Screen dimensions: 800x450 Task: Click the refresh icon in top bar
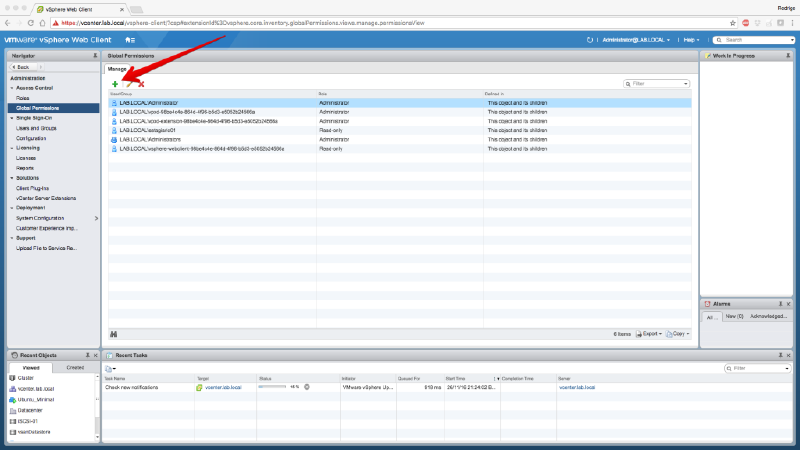point(590,39)
